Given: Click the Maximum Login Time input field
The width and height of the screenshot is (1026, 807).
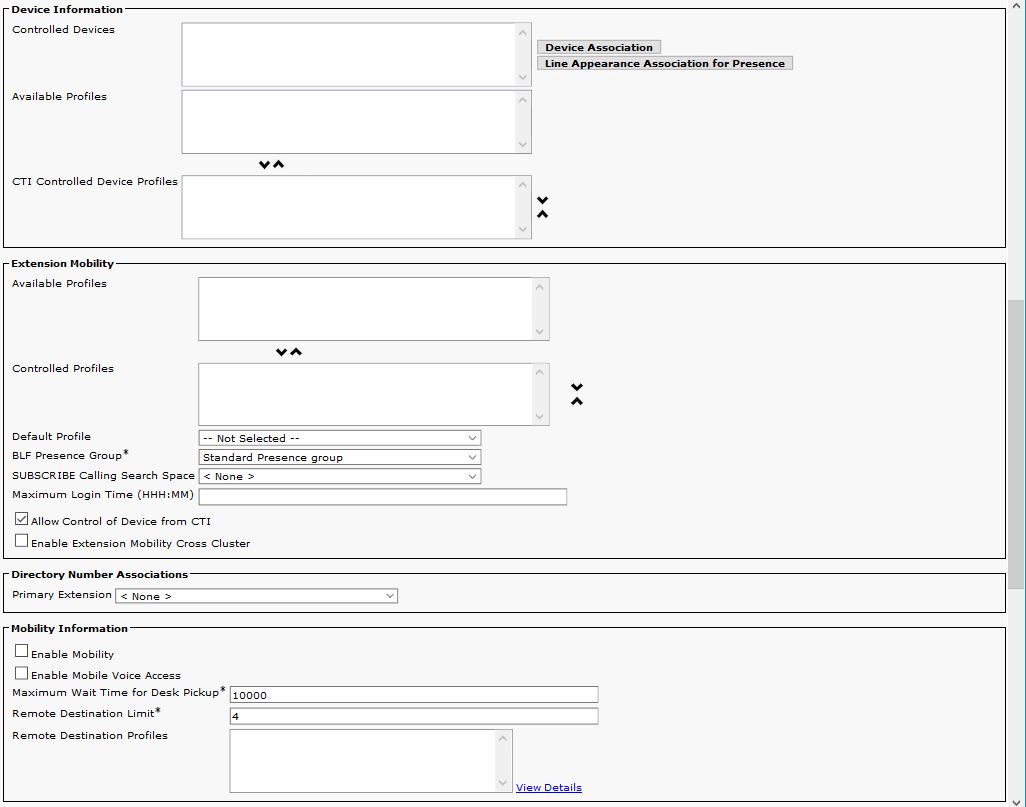Looking at the screenshot, I should [383, 497].
